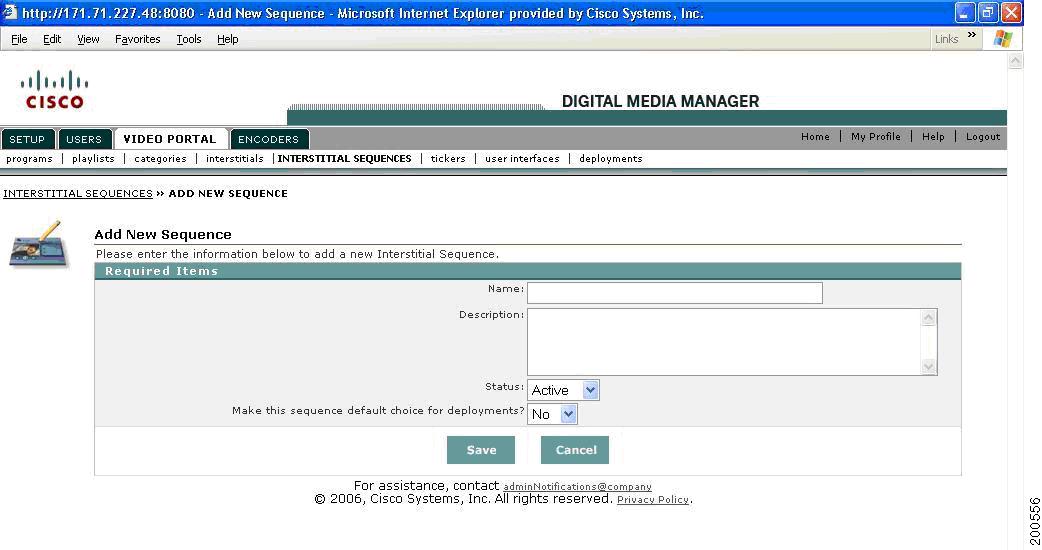Open the Edit menu

pos(52,39)
